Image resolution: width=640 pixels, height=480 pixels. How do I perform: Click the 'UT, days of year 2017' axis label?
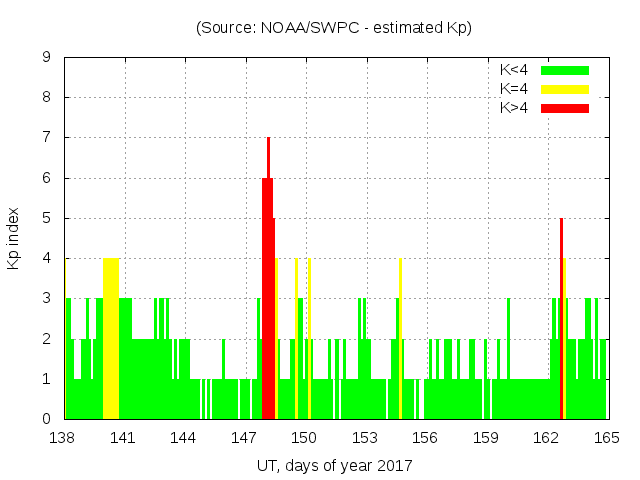click(x=334, y=466)
